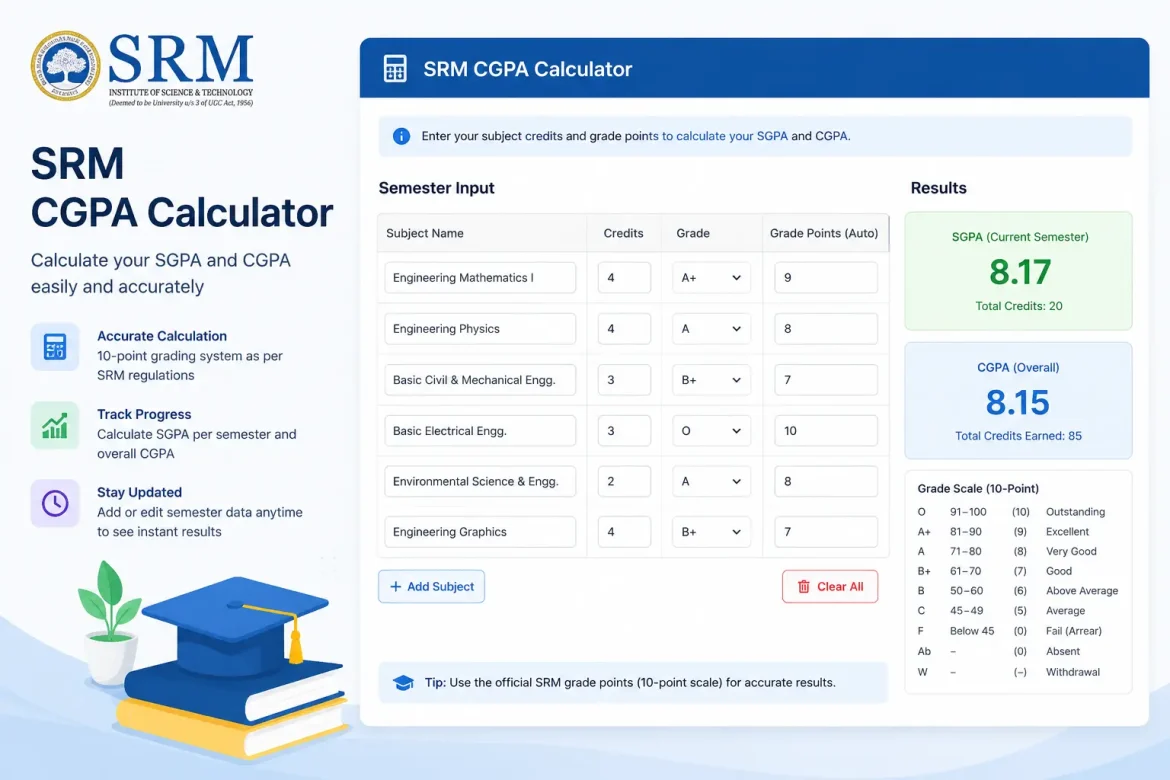Click the graduation cap icon beside Tip
The width and height of the screenshot is (1170, 780).
tap(403, 682)
